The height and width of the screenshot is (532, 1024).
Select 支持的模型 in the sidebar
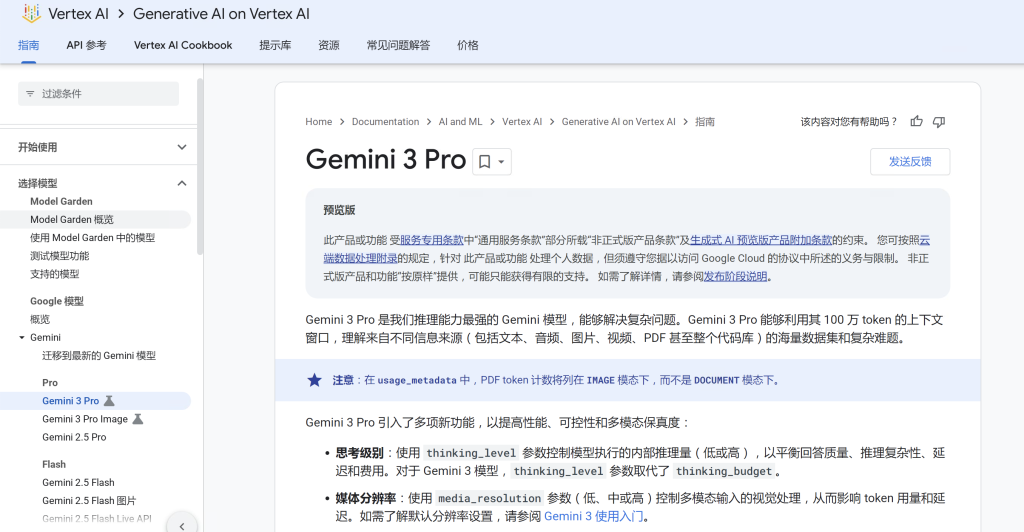pos(55,274)
